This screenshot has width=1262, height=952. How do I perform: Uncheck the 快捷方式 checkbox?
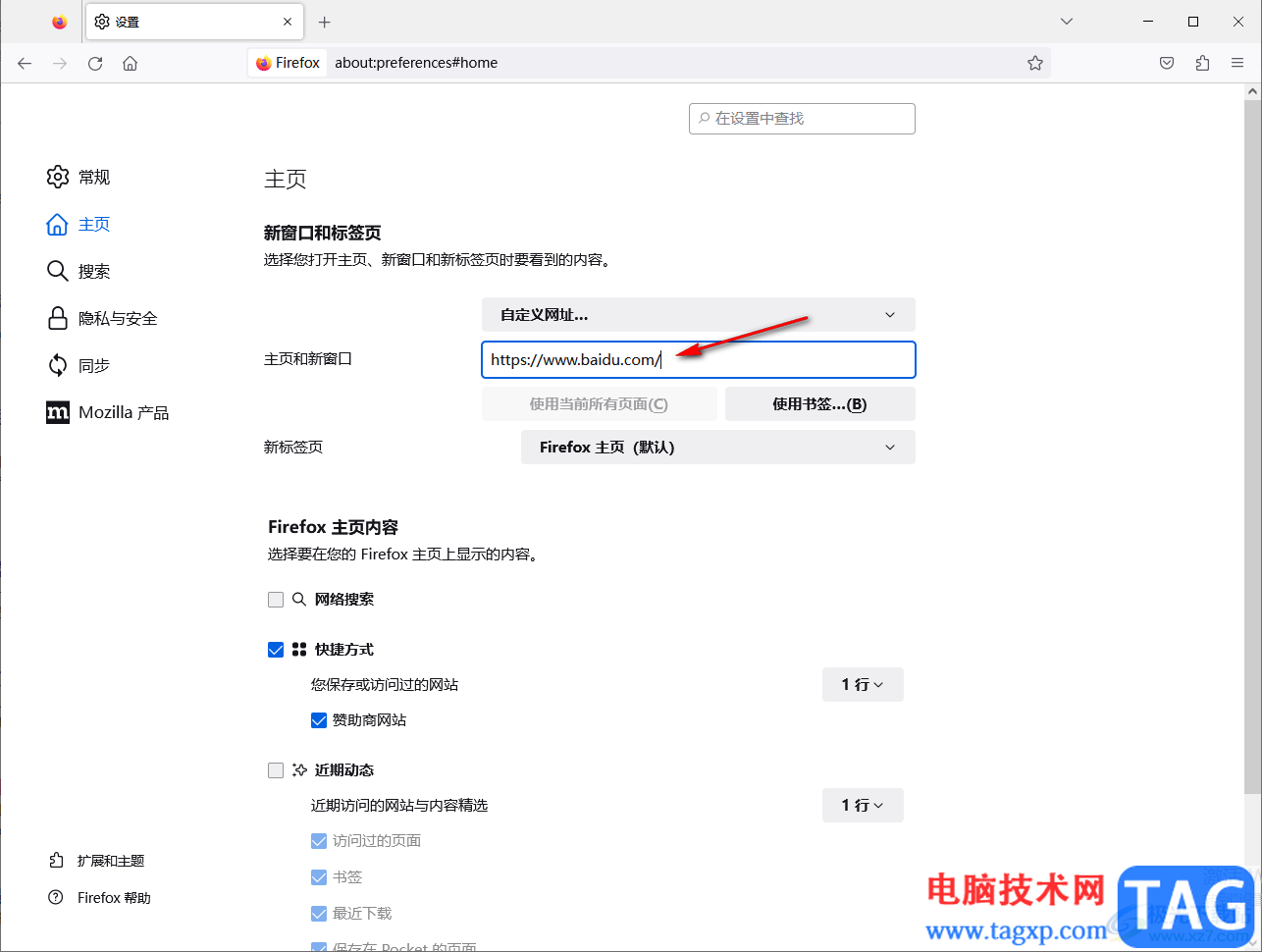276,650
